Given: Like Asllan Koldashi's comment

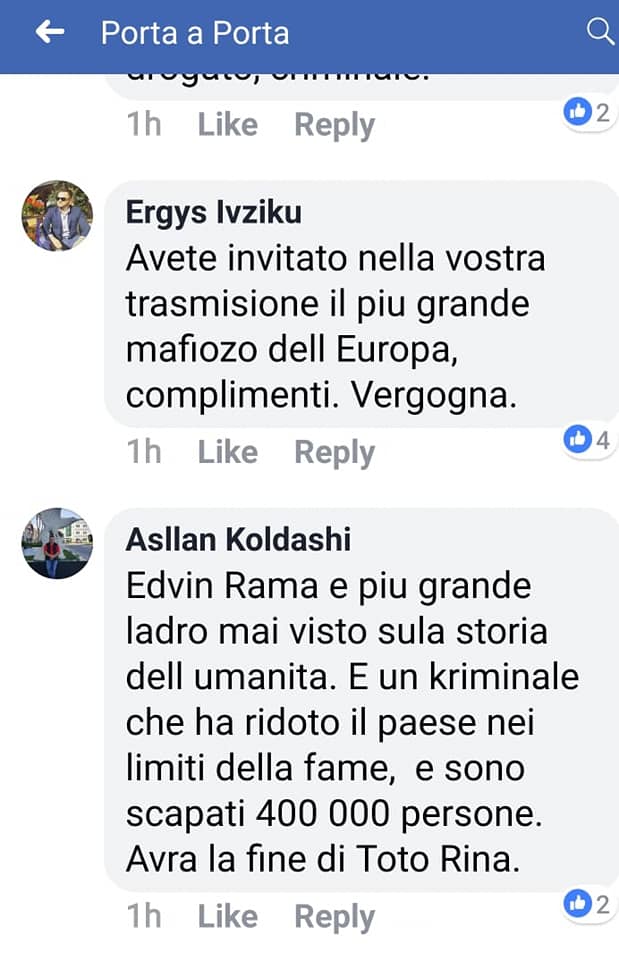Looking at the screenshot, I should [228, 917].
